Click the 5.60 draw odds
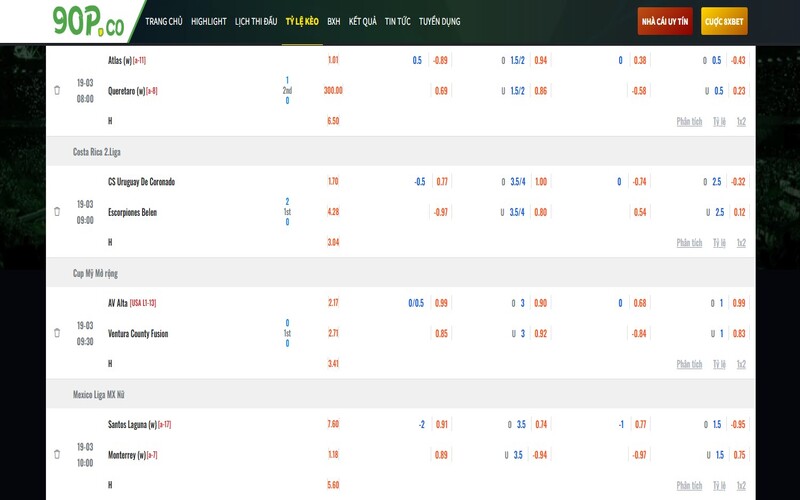 (x=333, y=485)
